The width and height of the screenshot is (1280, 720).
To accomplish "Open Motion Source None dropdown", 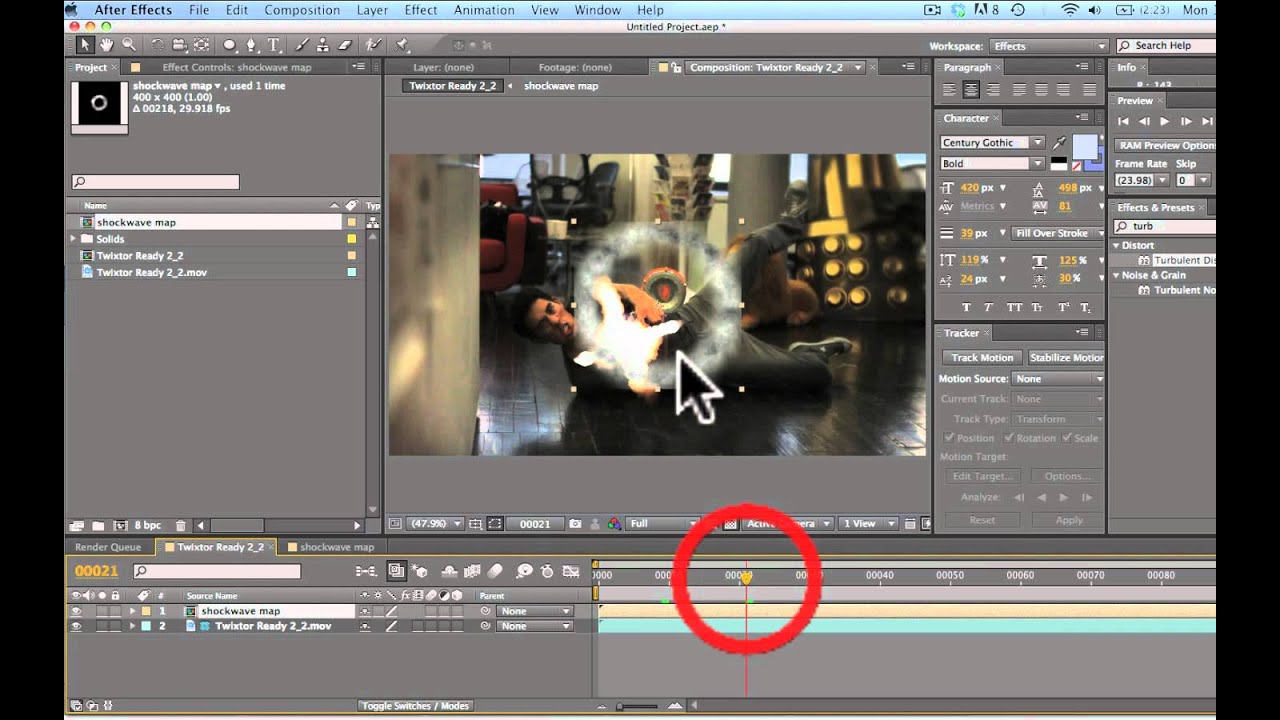I will tap(1058, 379).
